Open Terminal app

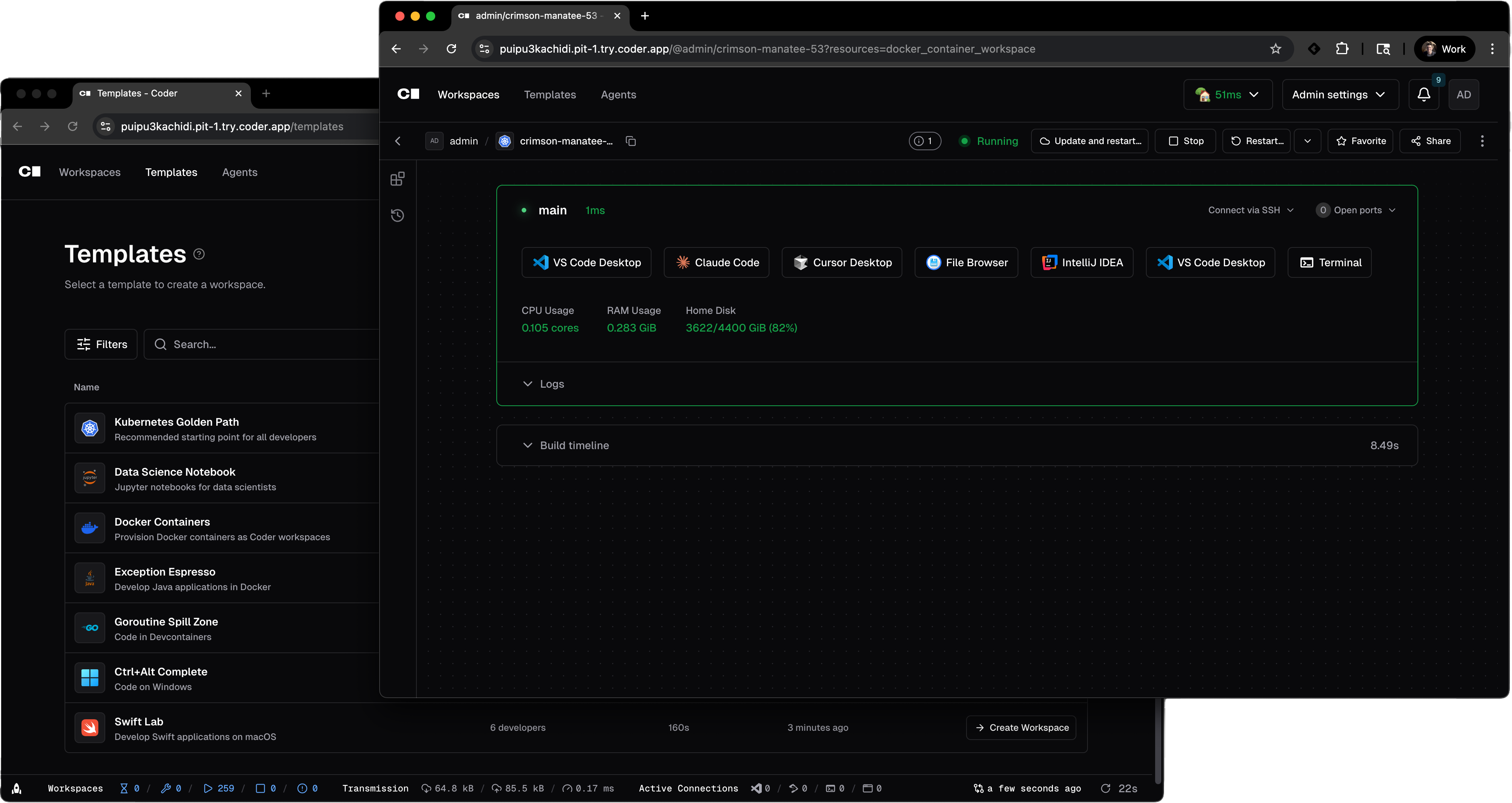click(1330, 263)
